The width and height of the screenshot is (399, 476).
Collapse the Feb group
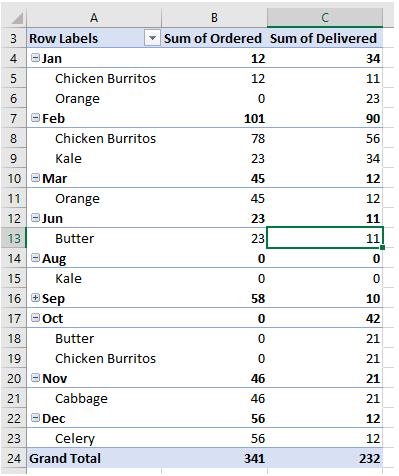[35, 118]
